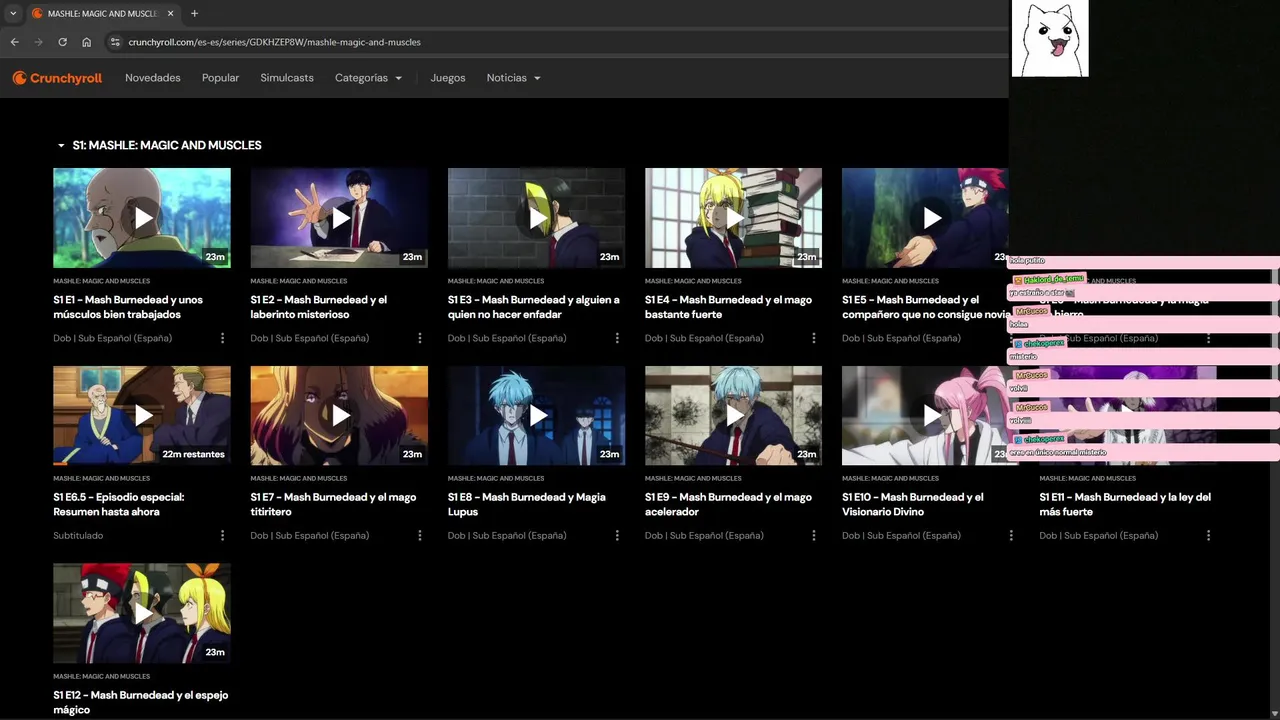
Task: Open title 'Episodio especial: Resumen hasta ahora'
Action: (119, 504)
